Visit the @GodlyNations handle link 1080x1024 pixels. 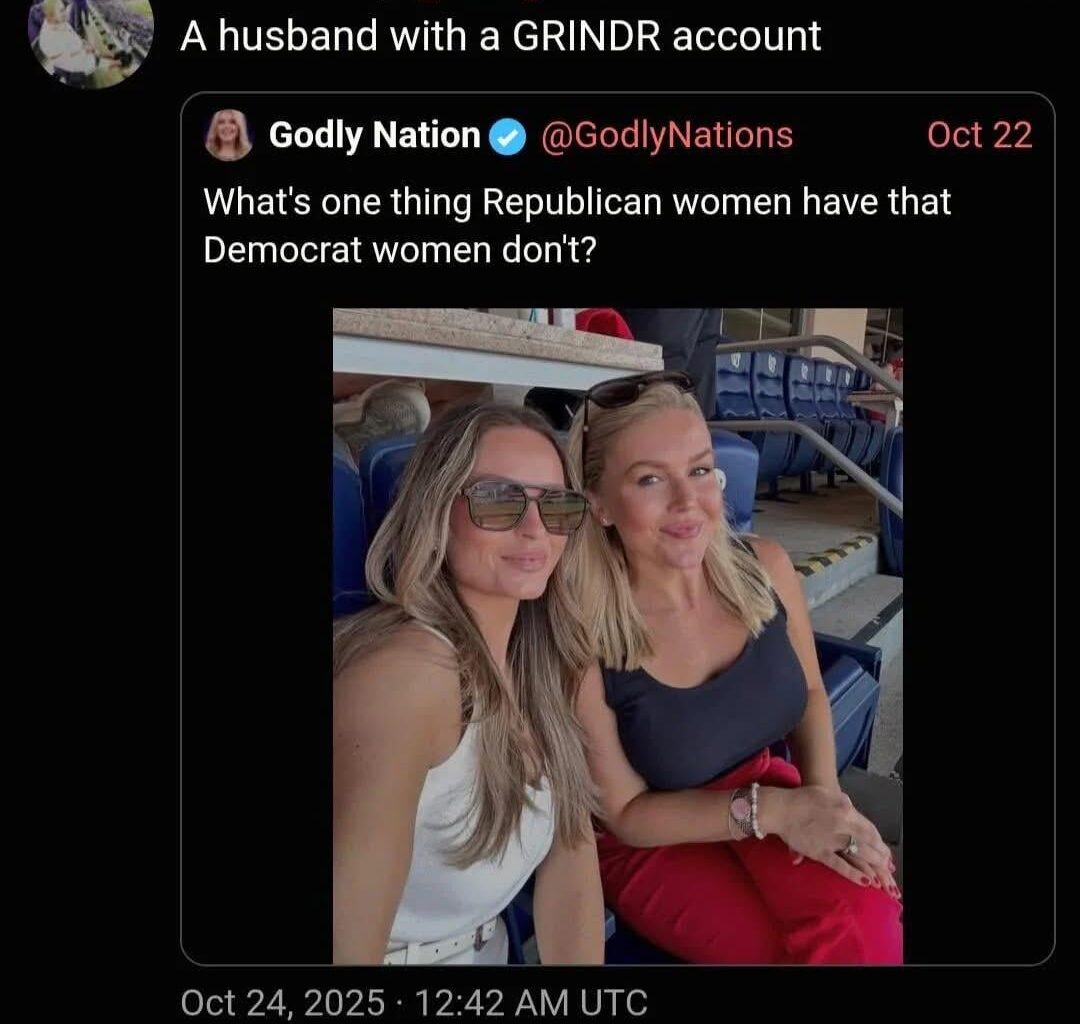tap(667, 135)
